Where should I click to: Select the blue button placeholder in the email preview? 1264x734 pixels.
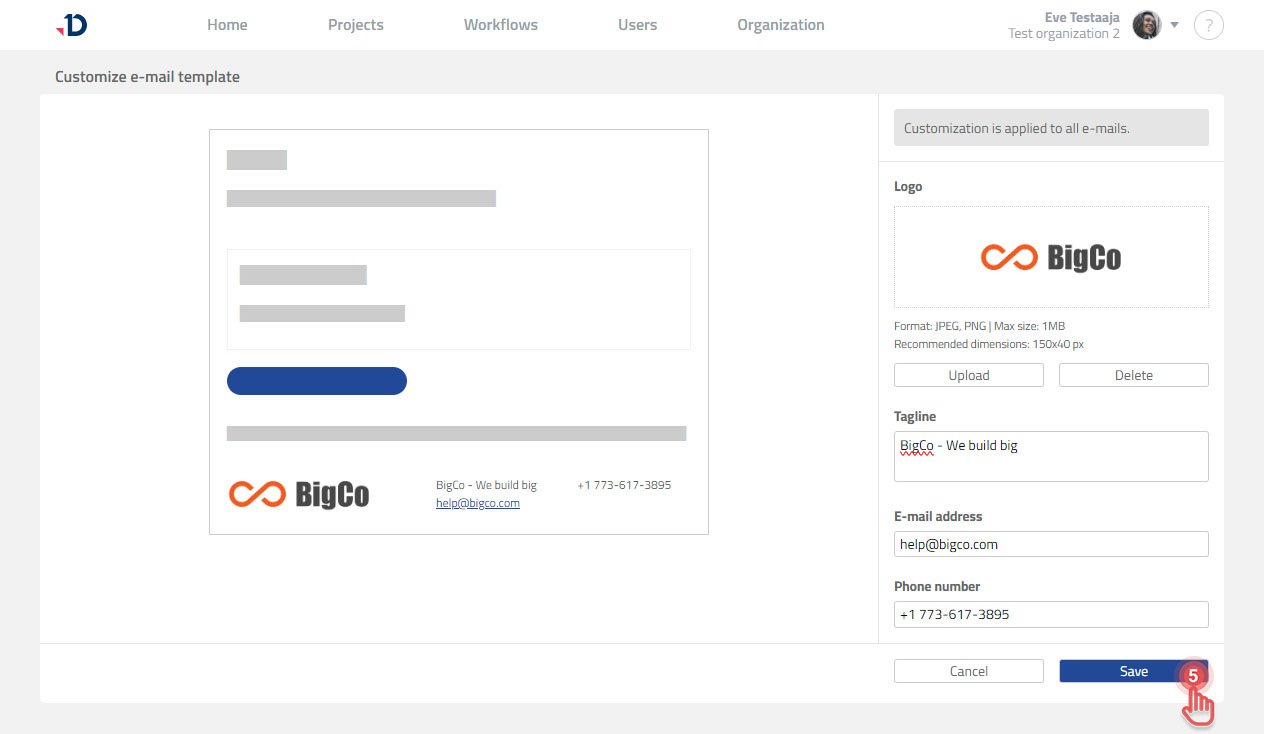pyautogui.click(x=317, y=381)
